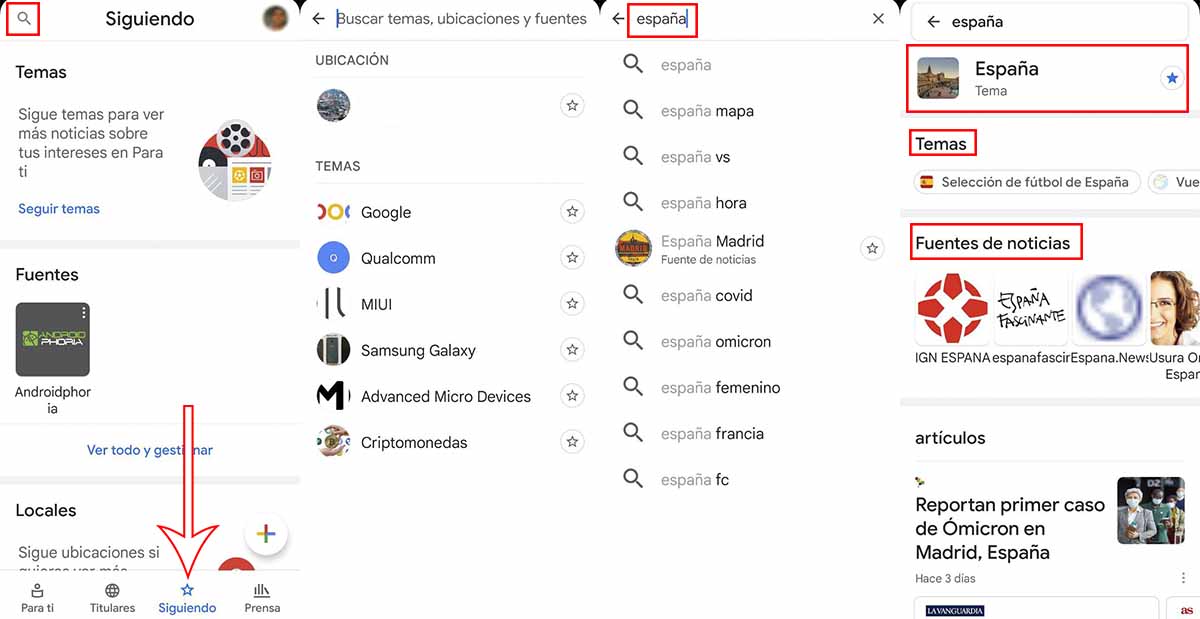
Task: Select the Selección de fútbol de España chip
Action: [x=1026, y=182]
